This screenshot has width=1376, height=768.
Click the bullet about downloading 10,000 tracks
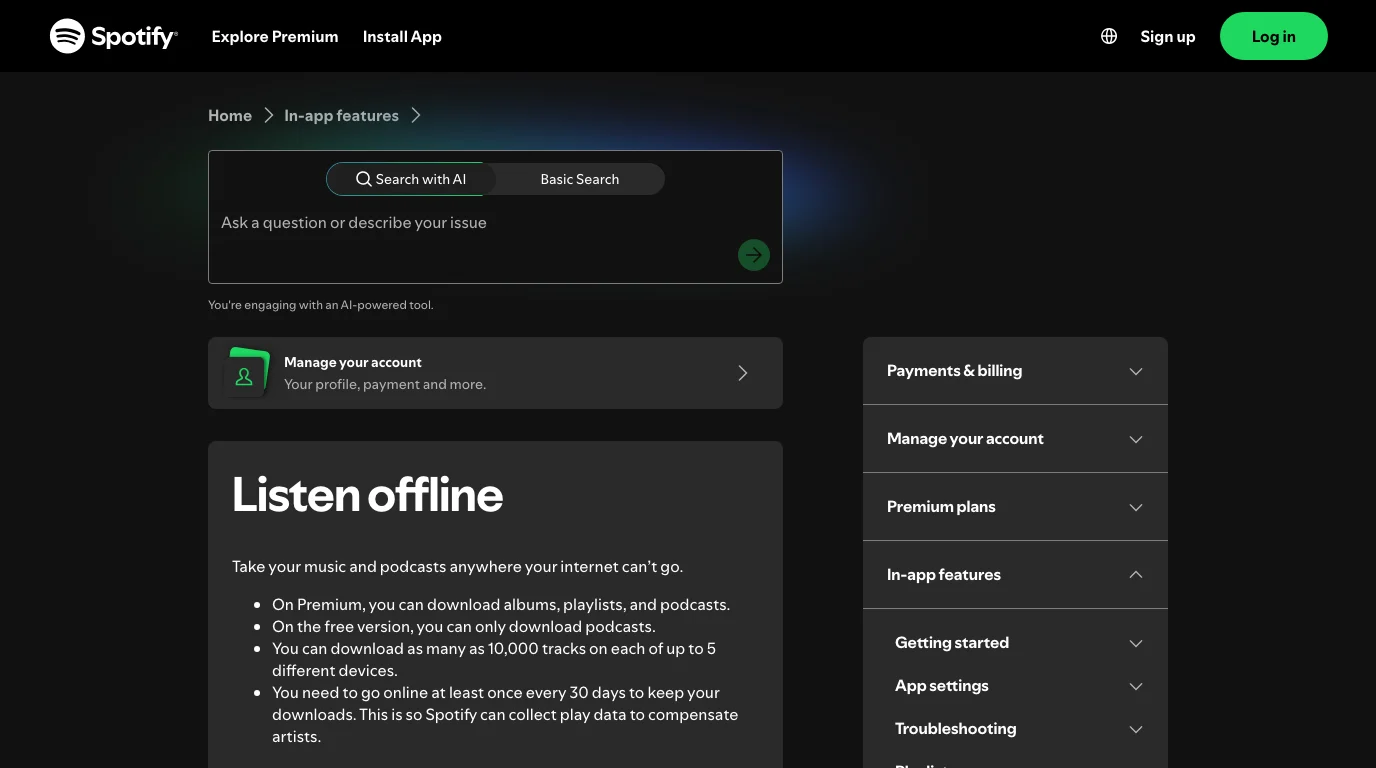coord(494,660)
